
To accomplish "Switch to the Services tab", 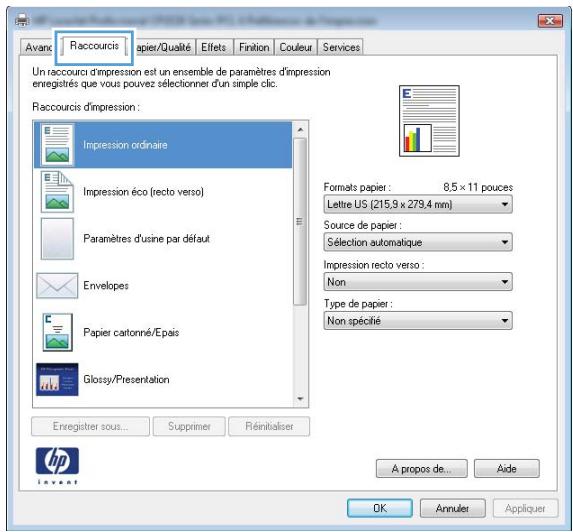I will (x=341, y=48).
